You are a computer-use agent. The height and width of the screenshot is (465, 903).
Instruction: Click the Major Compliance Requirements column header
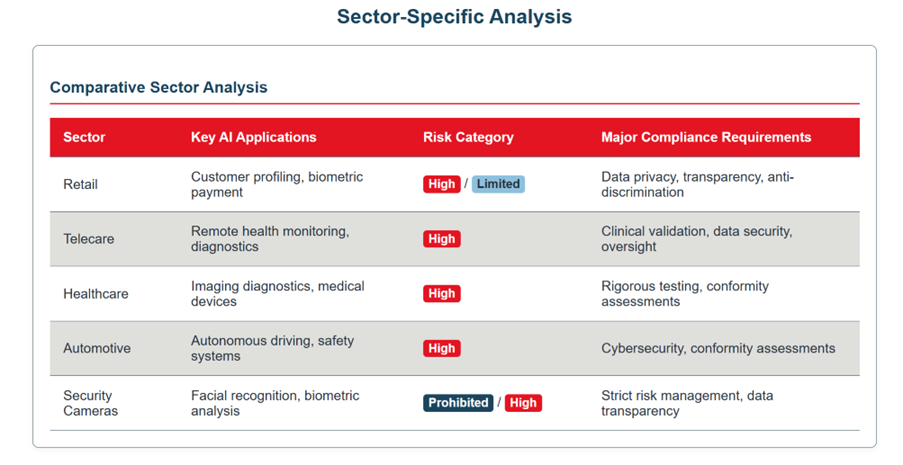pyautogui.click(x=706, y=137)
